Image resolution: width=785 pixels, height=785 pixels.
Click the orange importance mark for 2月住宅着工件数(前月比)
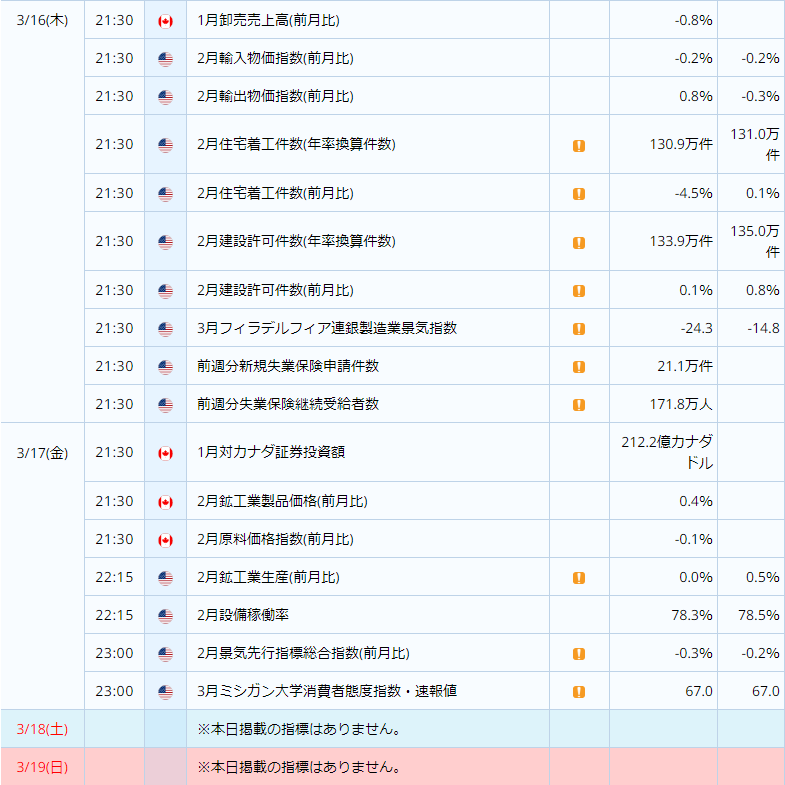click(x=579, y=194)
